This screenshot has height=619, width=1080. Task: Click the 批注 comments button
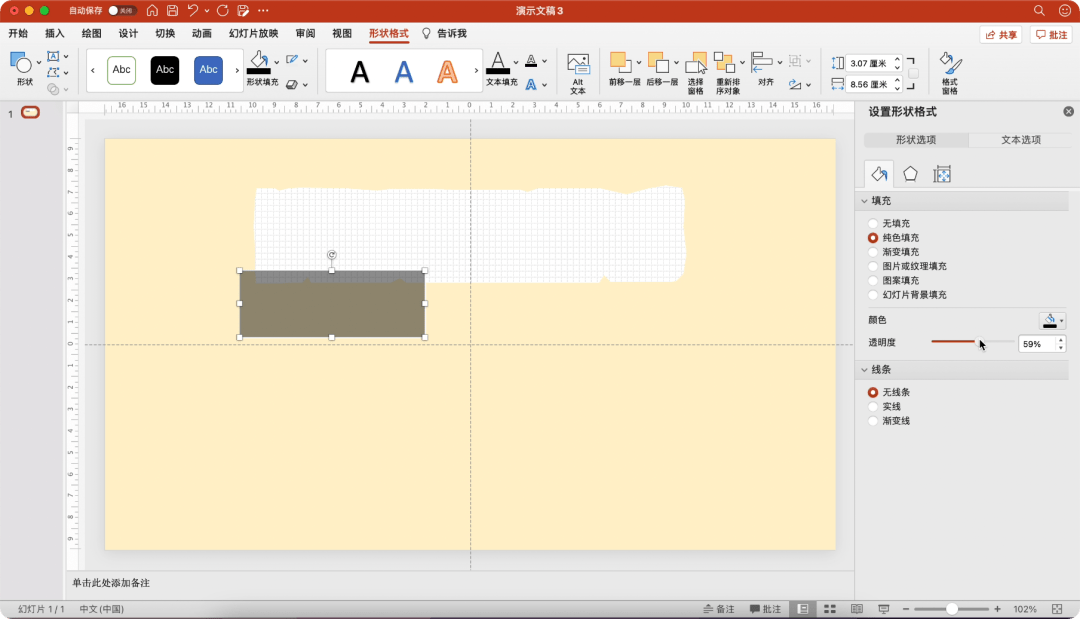coord(1051,34)
